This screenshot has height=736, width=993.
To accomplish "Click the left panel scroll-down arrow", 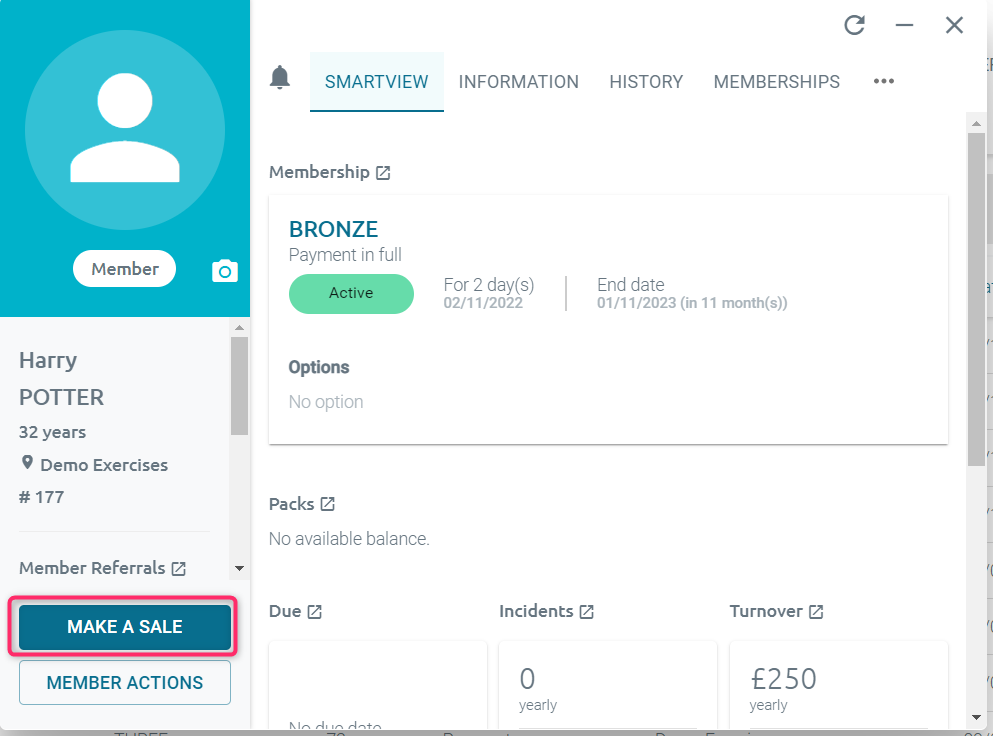I will point(239,568).
